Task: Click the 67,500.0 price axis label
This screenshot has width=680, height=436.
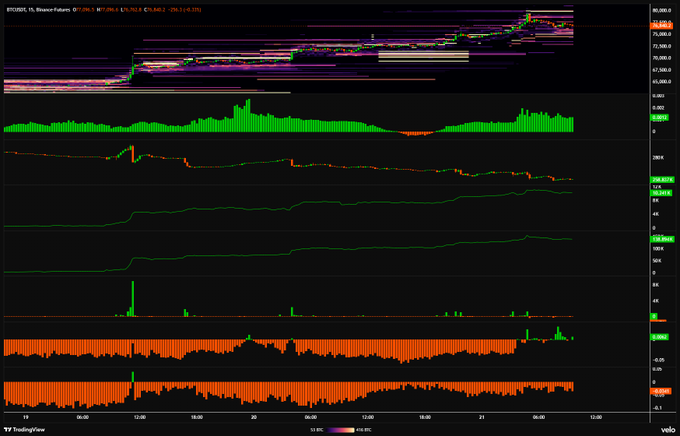Action: pos(662,70)
